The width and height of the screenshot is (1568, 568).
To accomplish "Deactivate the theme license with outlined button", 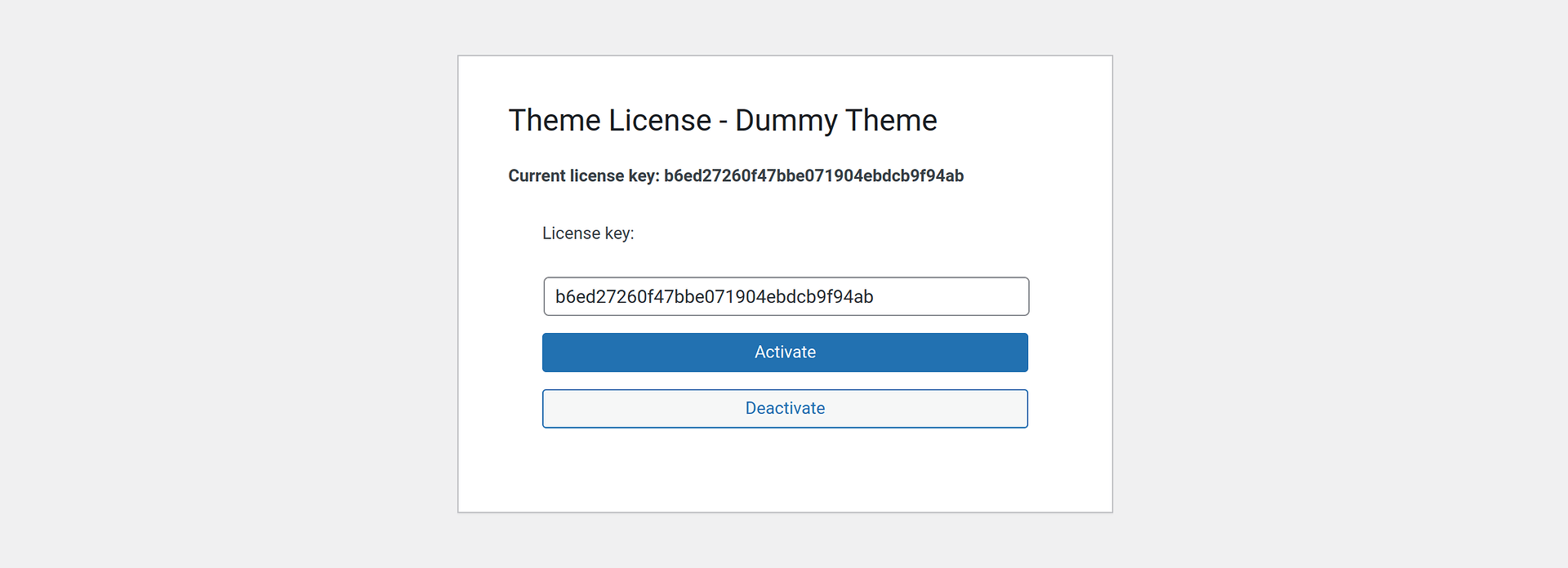I will 785,409.
